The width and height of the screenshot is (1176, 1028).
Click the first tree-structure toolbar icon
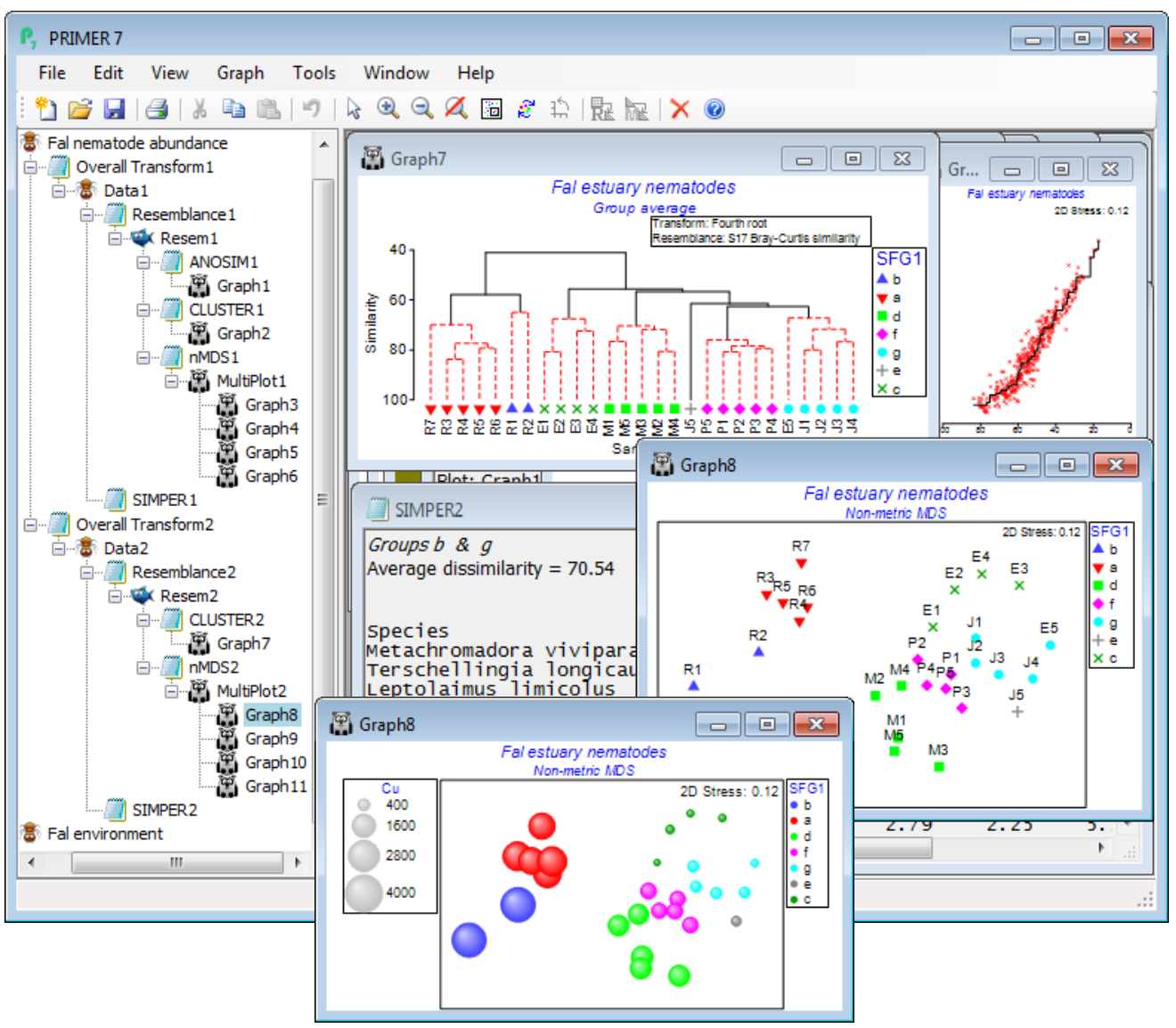coord(602,109)
